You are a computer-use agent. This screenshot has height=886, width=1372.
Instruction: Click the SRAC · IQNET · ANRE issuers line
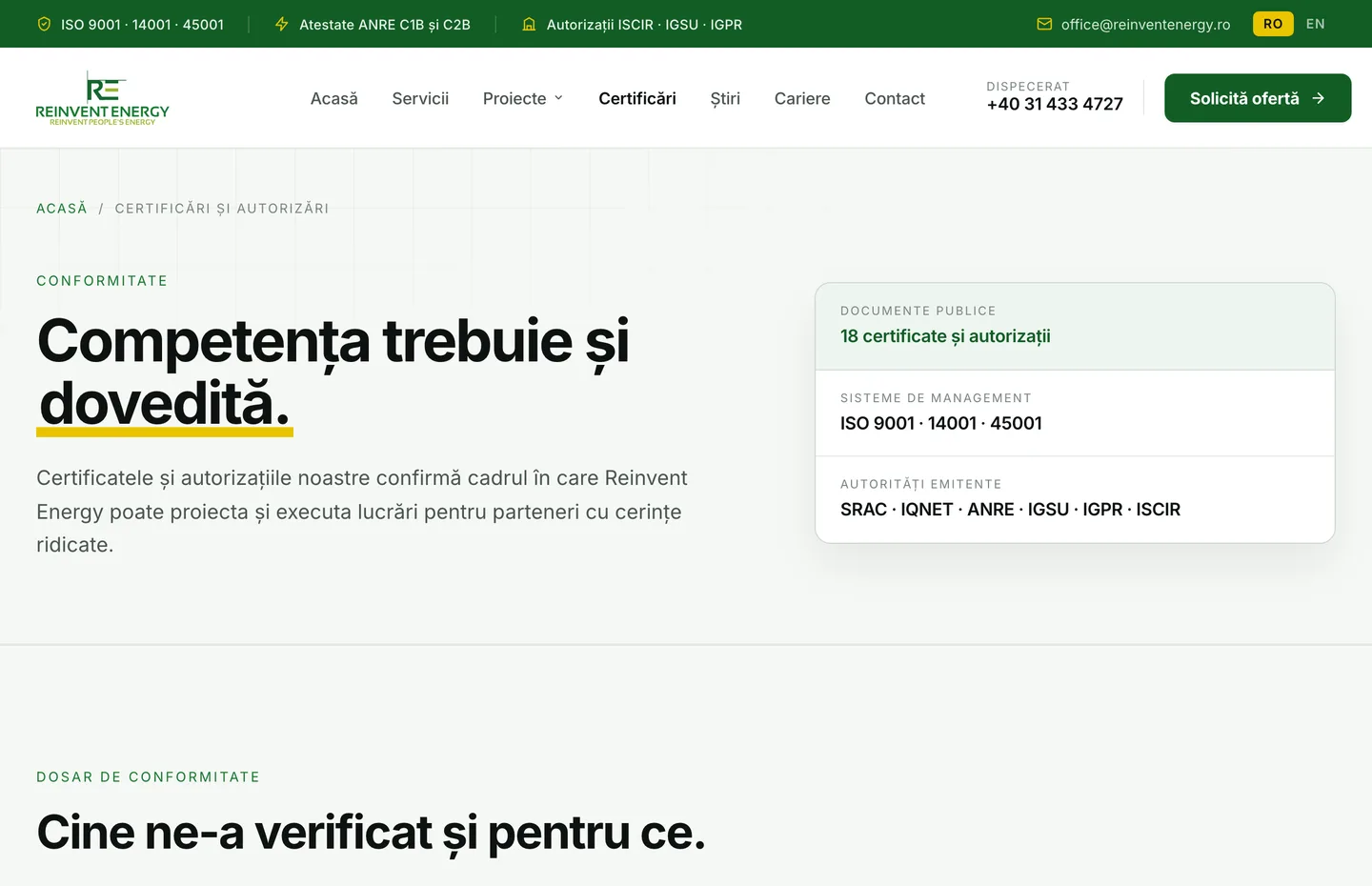pos(1010,510)
